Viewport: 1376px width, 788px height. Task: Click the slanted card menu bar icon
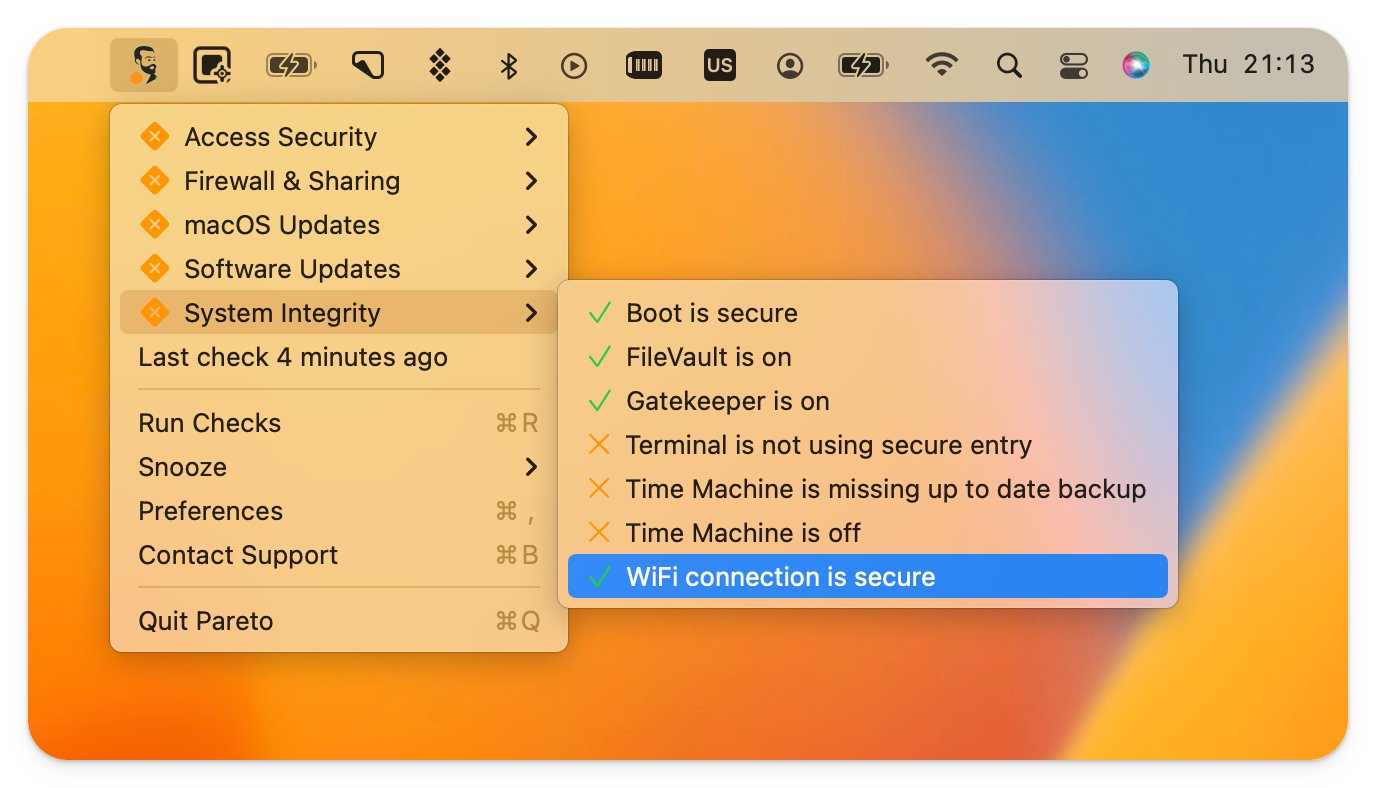click(368, 66)
